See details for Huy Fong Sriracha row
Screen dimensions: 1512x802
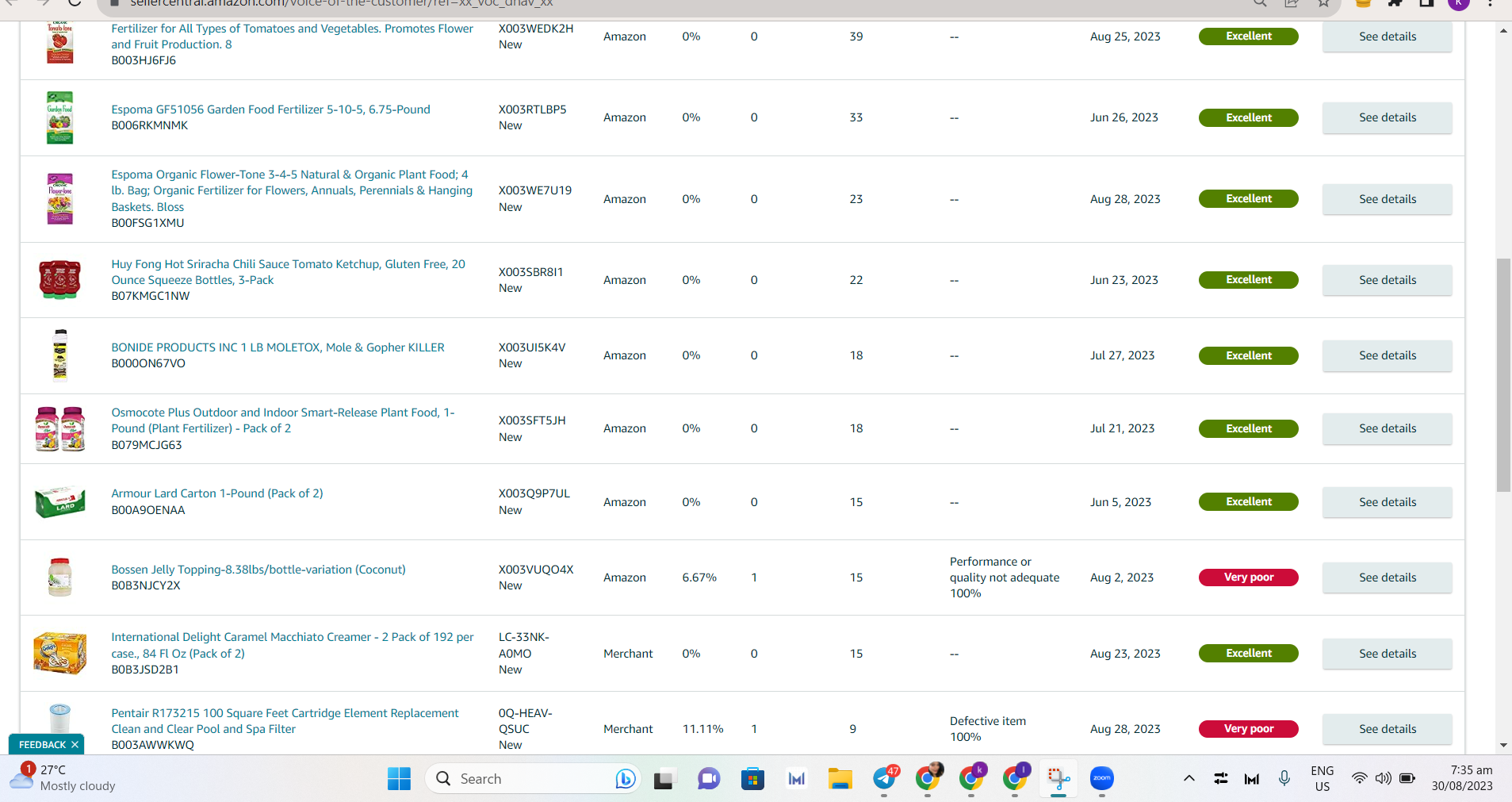coord(1387,280)
